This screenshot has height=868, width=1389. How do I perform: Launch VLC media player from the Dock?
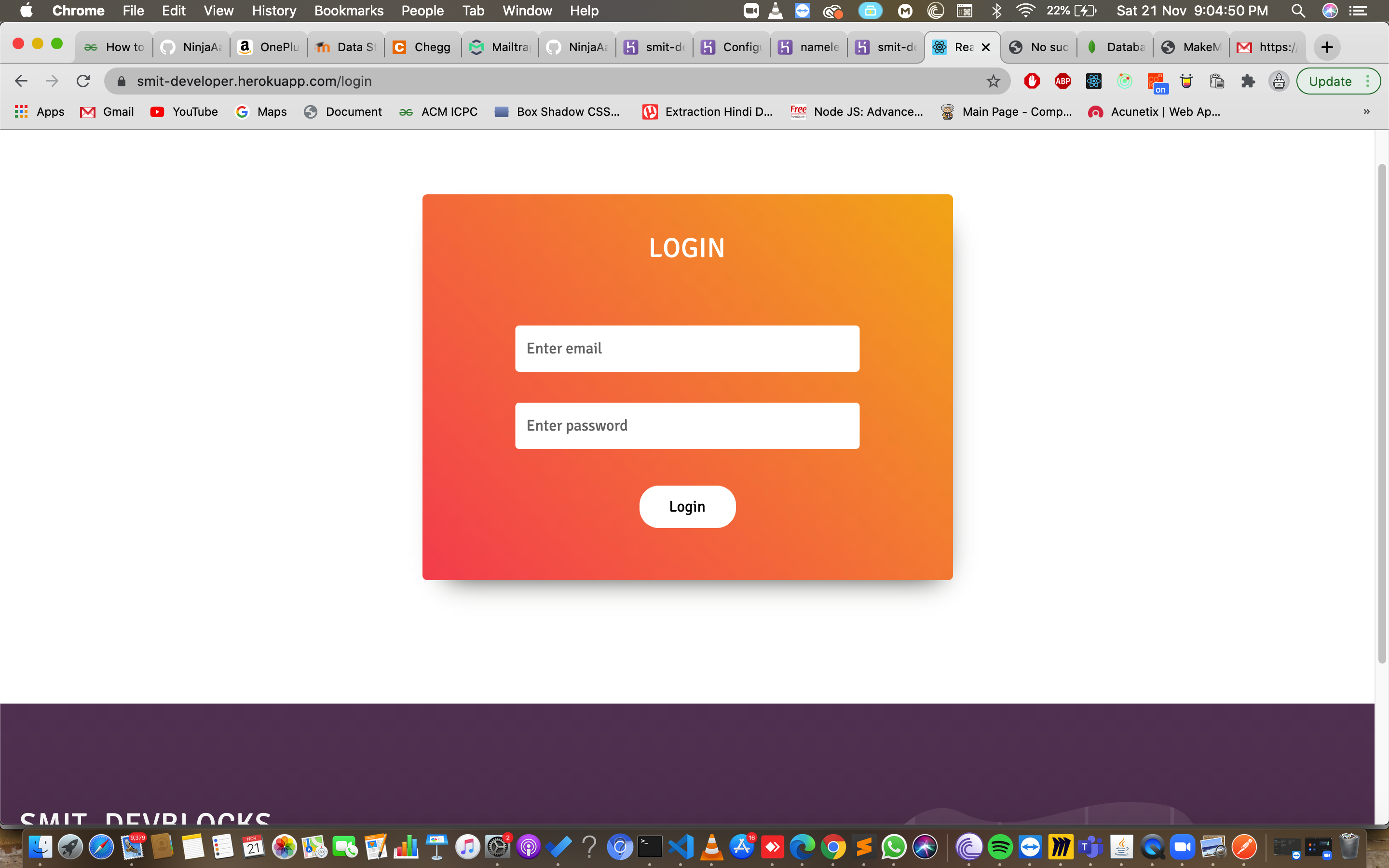coord(713,847)
